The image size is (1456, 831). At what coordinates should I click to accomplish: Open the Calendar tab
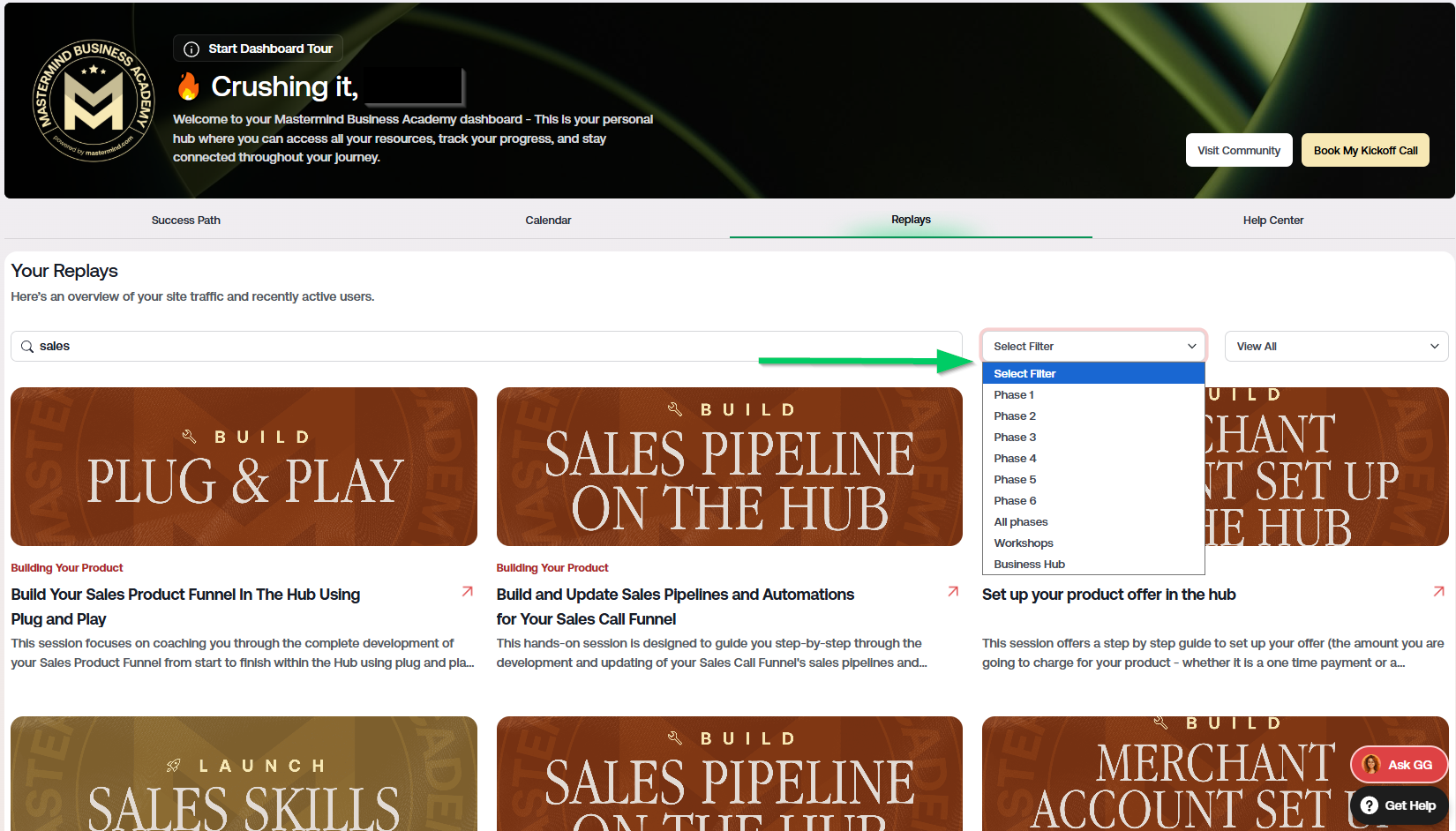(x=548, y=220)
